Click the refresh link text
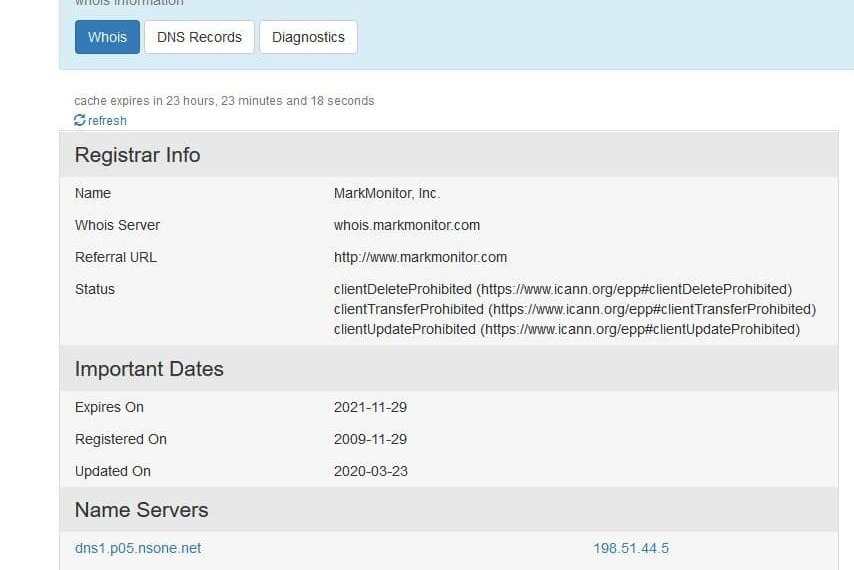Screen dimensions: 854x570 point(107,121)
